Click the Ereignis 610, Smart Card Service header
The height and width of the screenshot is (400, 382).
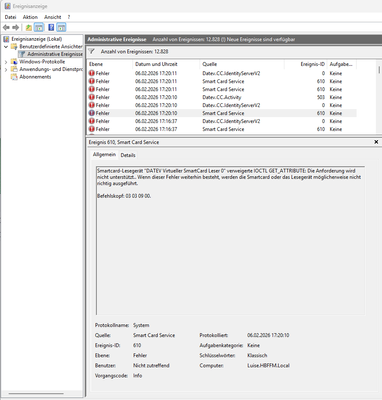point(124,142)
